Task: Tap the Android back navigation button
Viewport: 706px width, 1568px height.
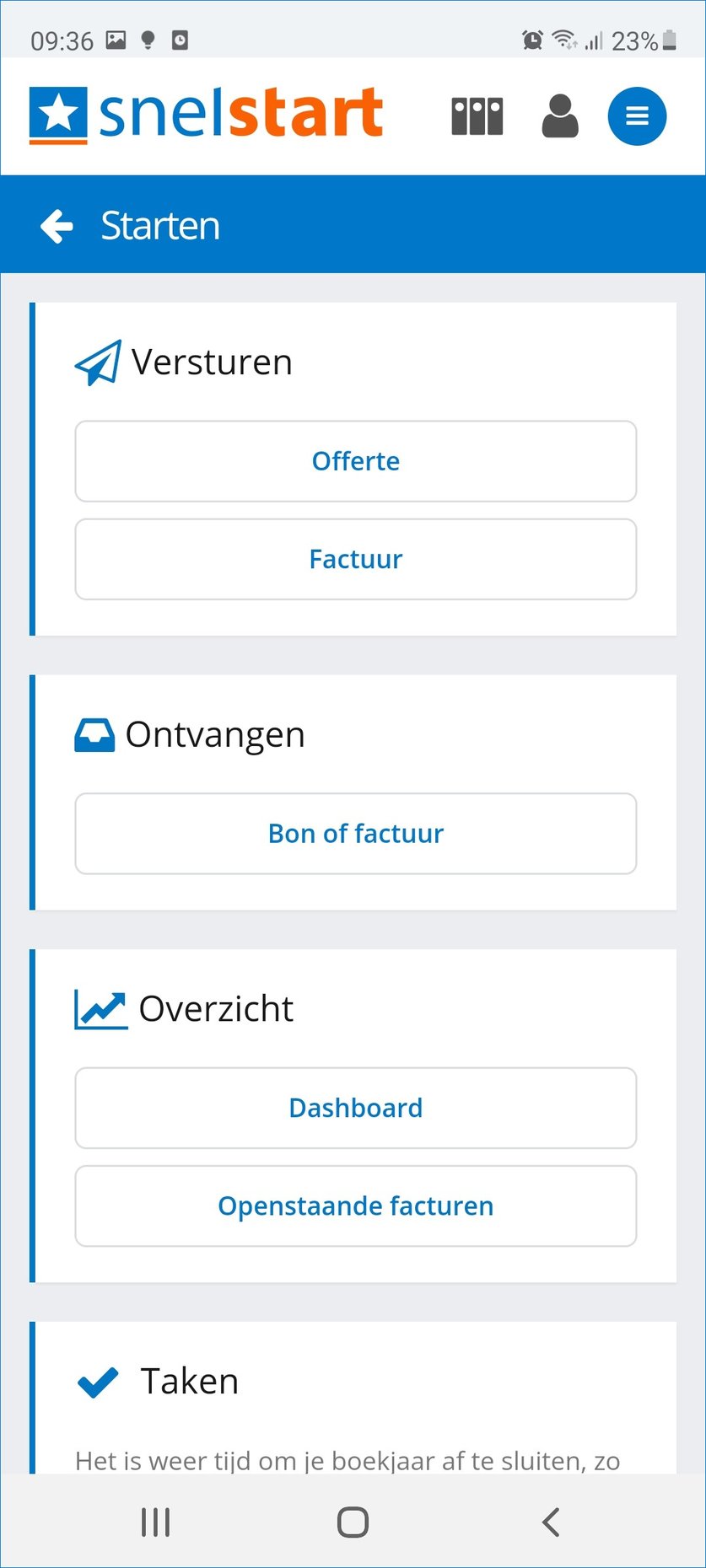Action: (551, 1522)
